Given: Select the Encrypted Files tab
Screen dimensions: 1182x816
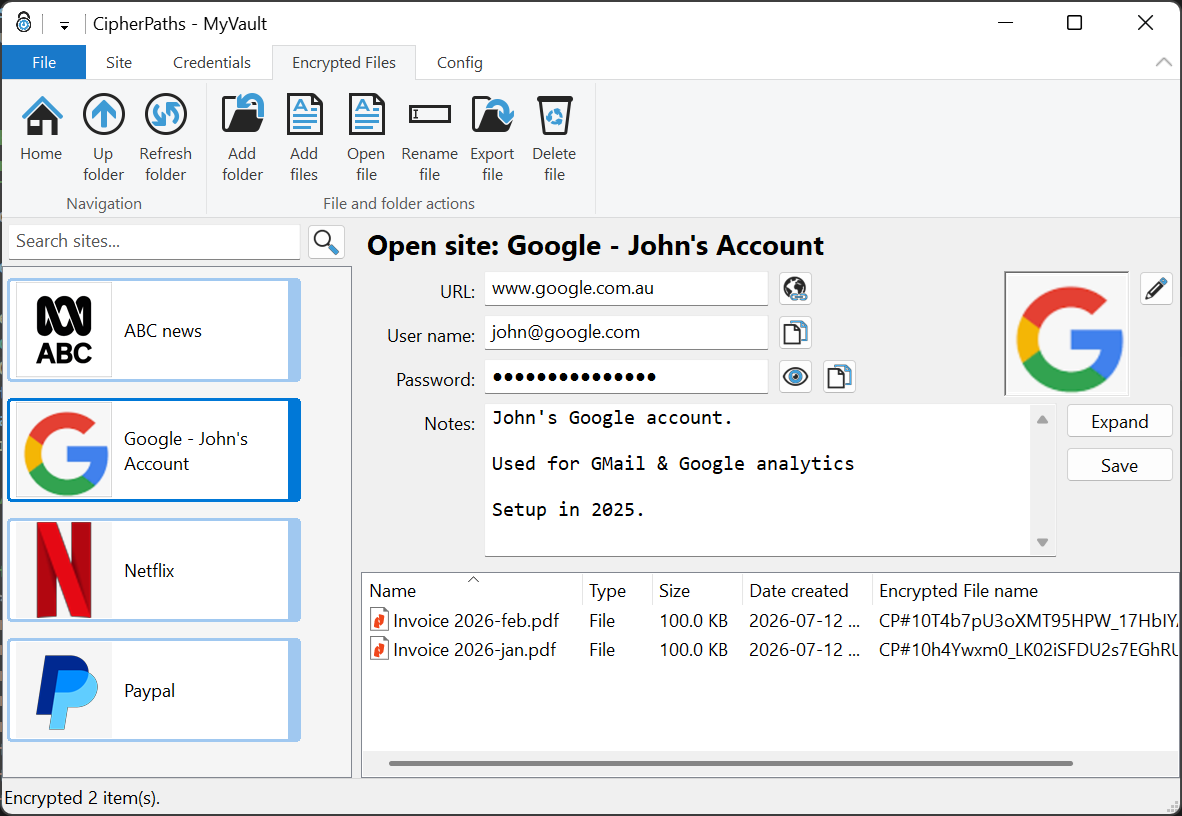Looking at the screenshot, I should (344, 63).
